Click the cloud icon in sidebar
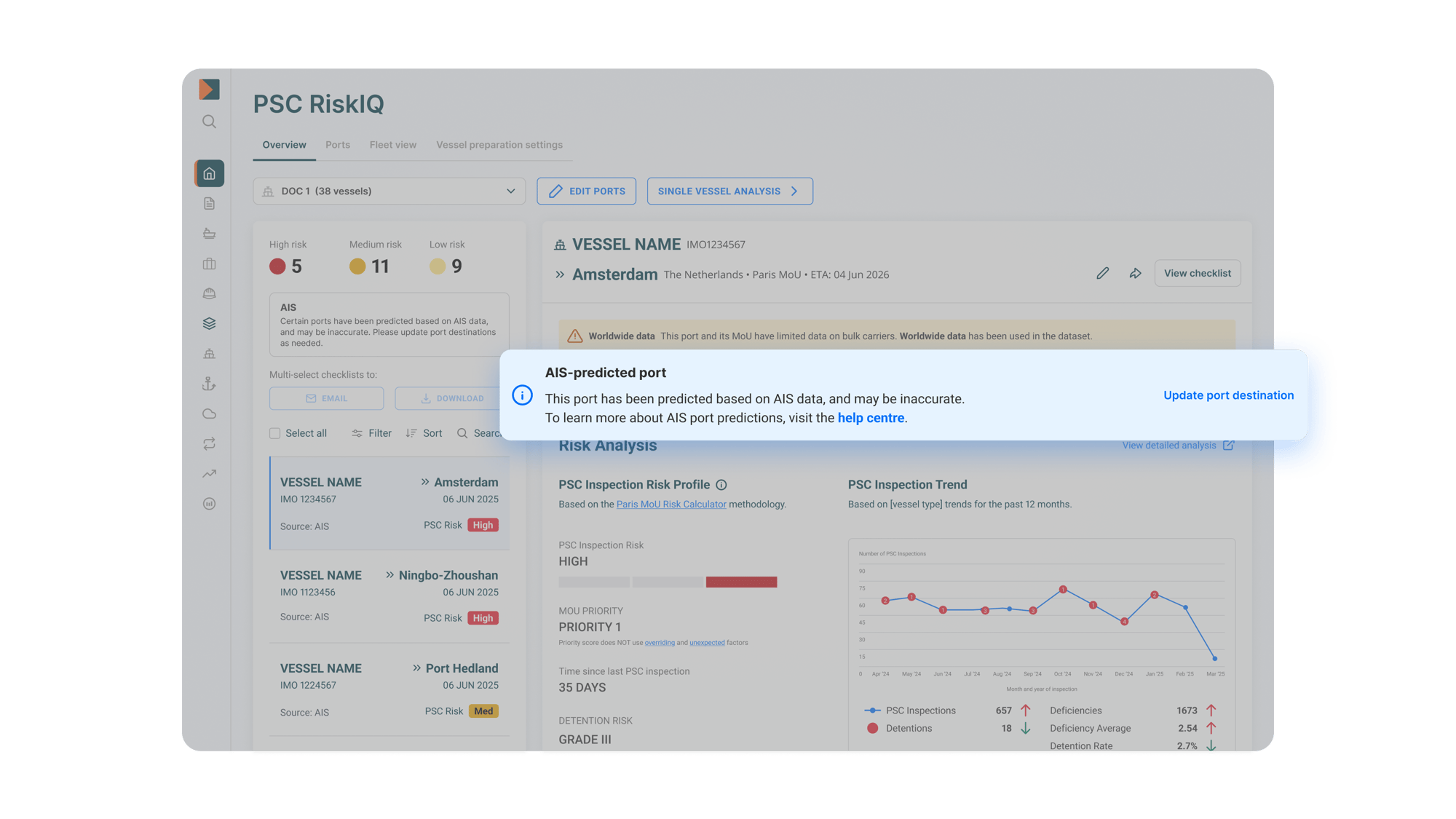The image size is (1456, 819). pyautogui.click(x=209, y=414)
